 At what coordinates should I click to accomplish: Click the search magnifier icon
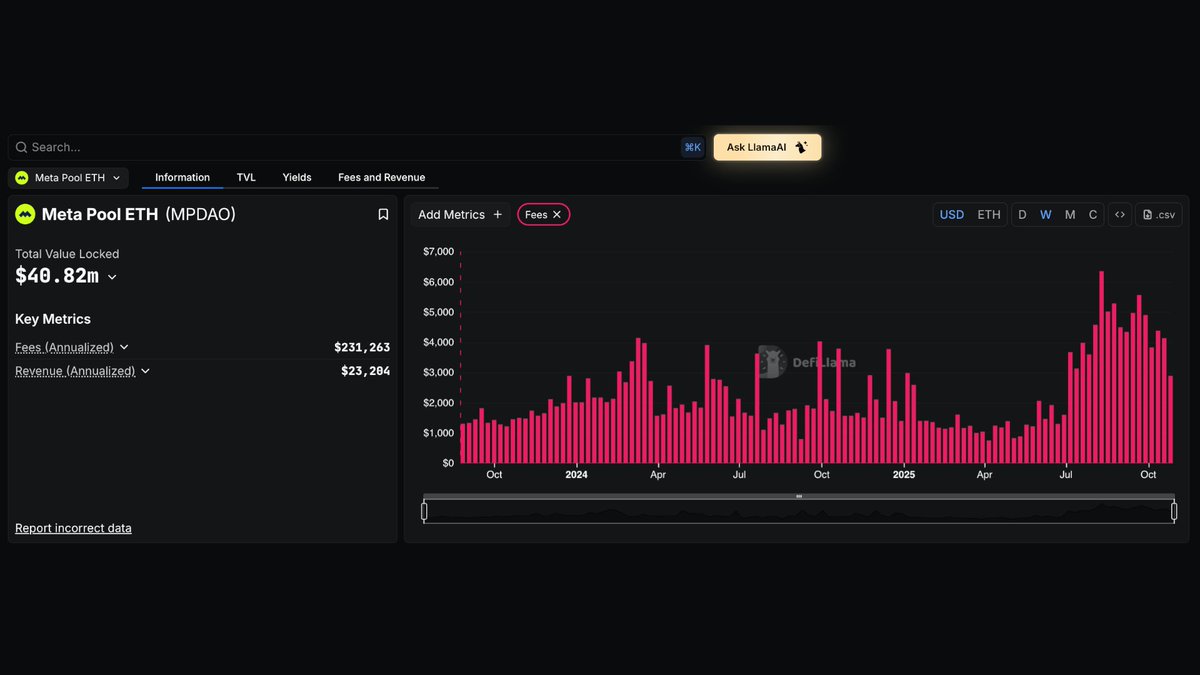point(21,147)
